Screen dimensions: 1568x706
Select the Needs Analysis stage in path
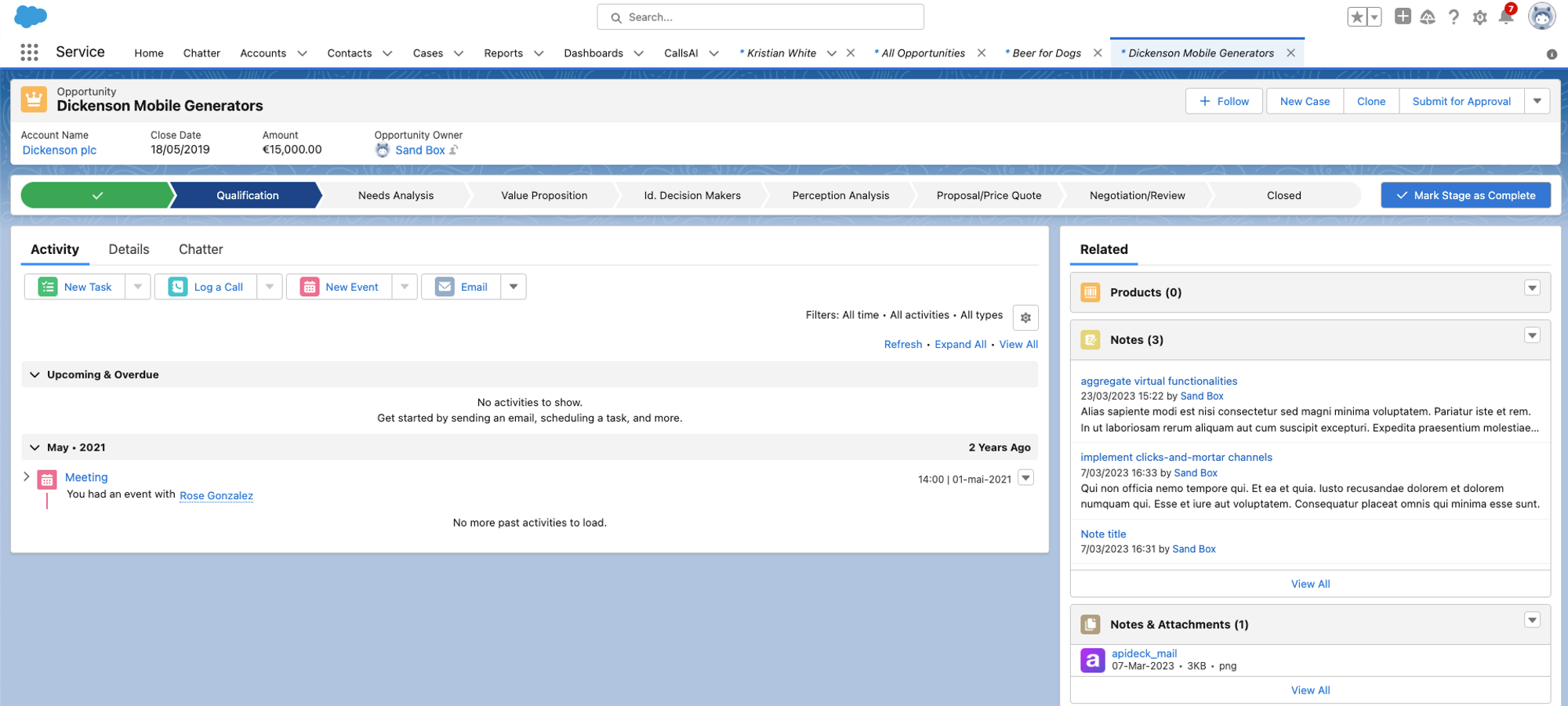coord(395,195)
